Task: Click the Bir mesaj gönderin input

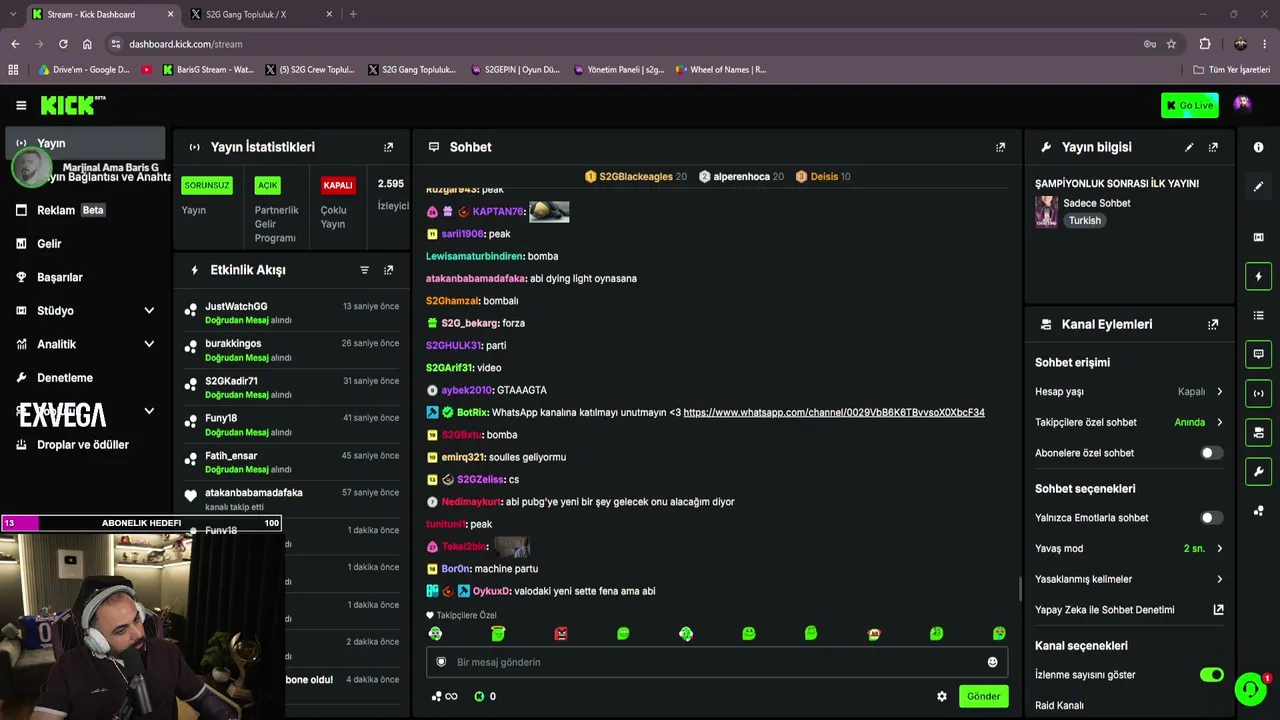Action: click(x=716, y=662)
